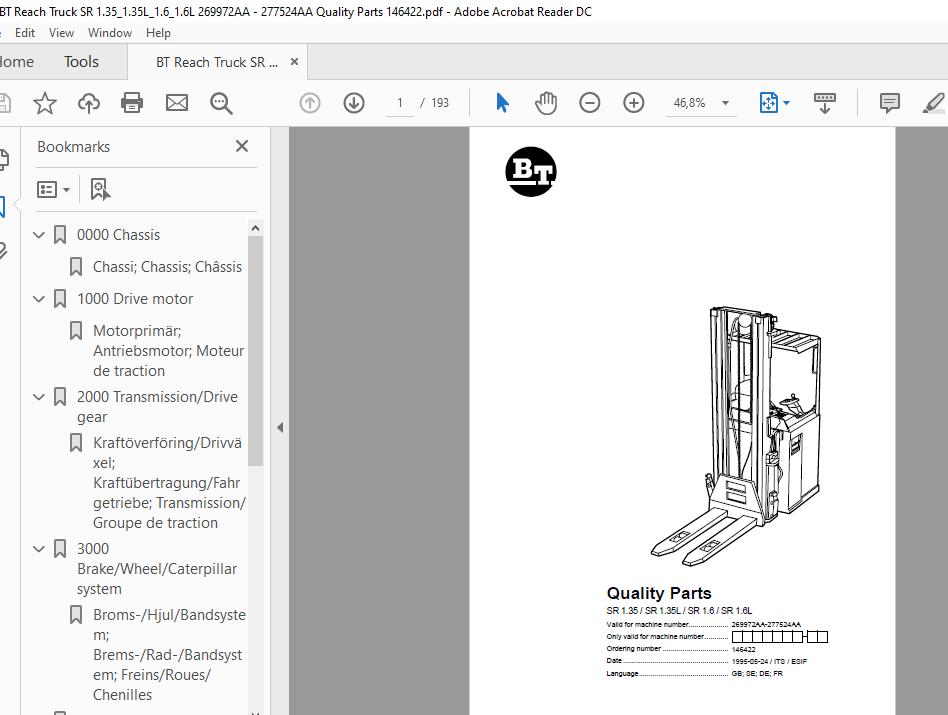Click the upload to cloud icon
The image size is (948, 715).
88,103
